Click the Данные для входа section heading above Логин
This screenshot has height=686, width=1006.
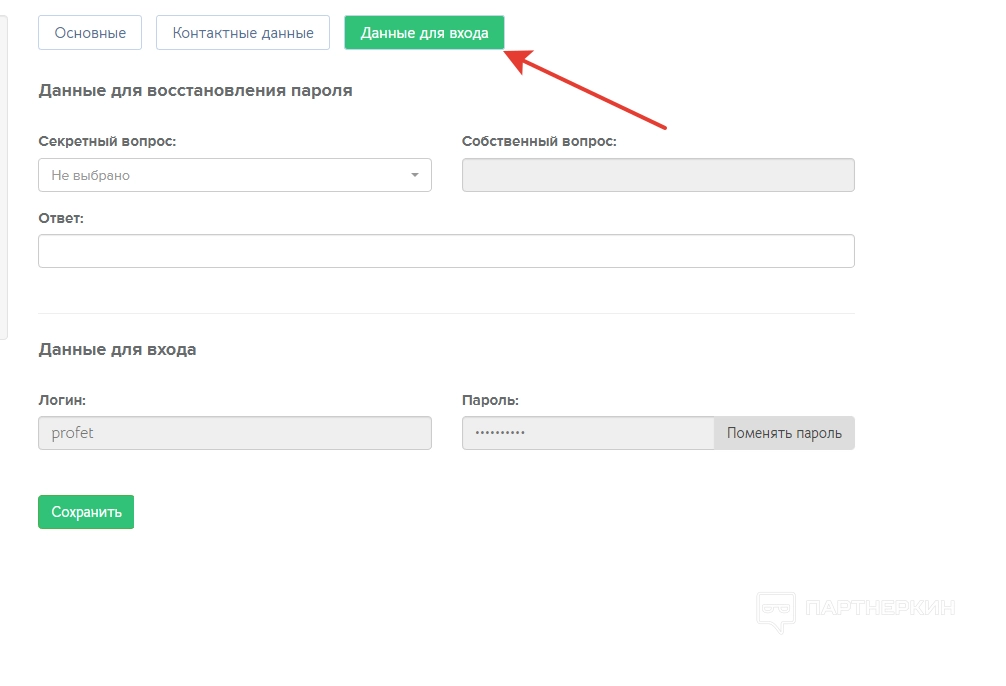(x=117, y=349)
